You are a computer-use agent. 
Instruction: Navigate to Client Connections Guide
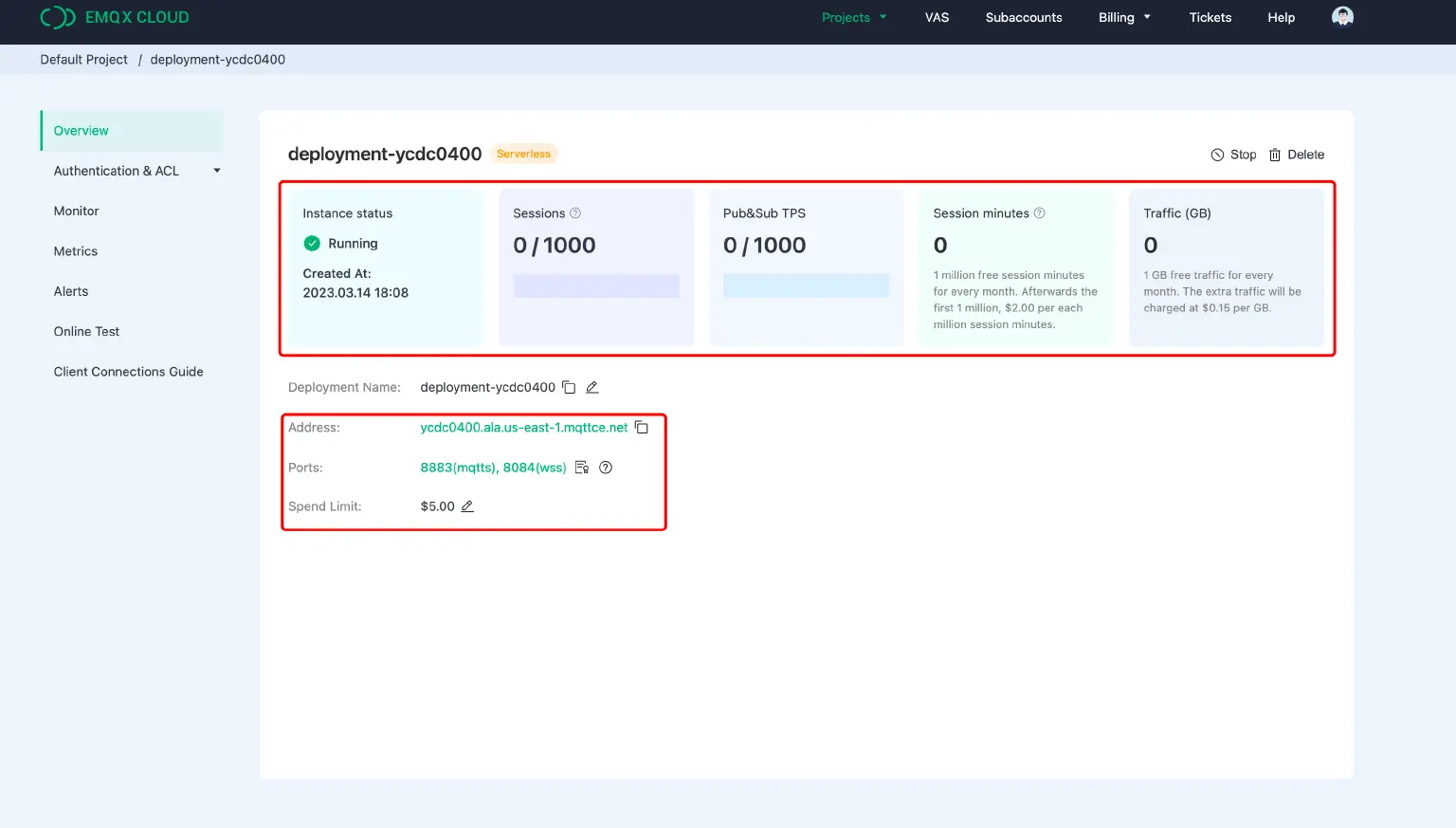129,371
